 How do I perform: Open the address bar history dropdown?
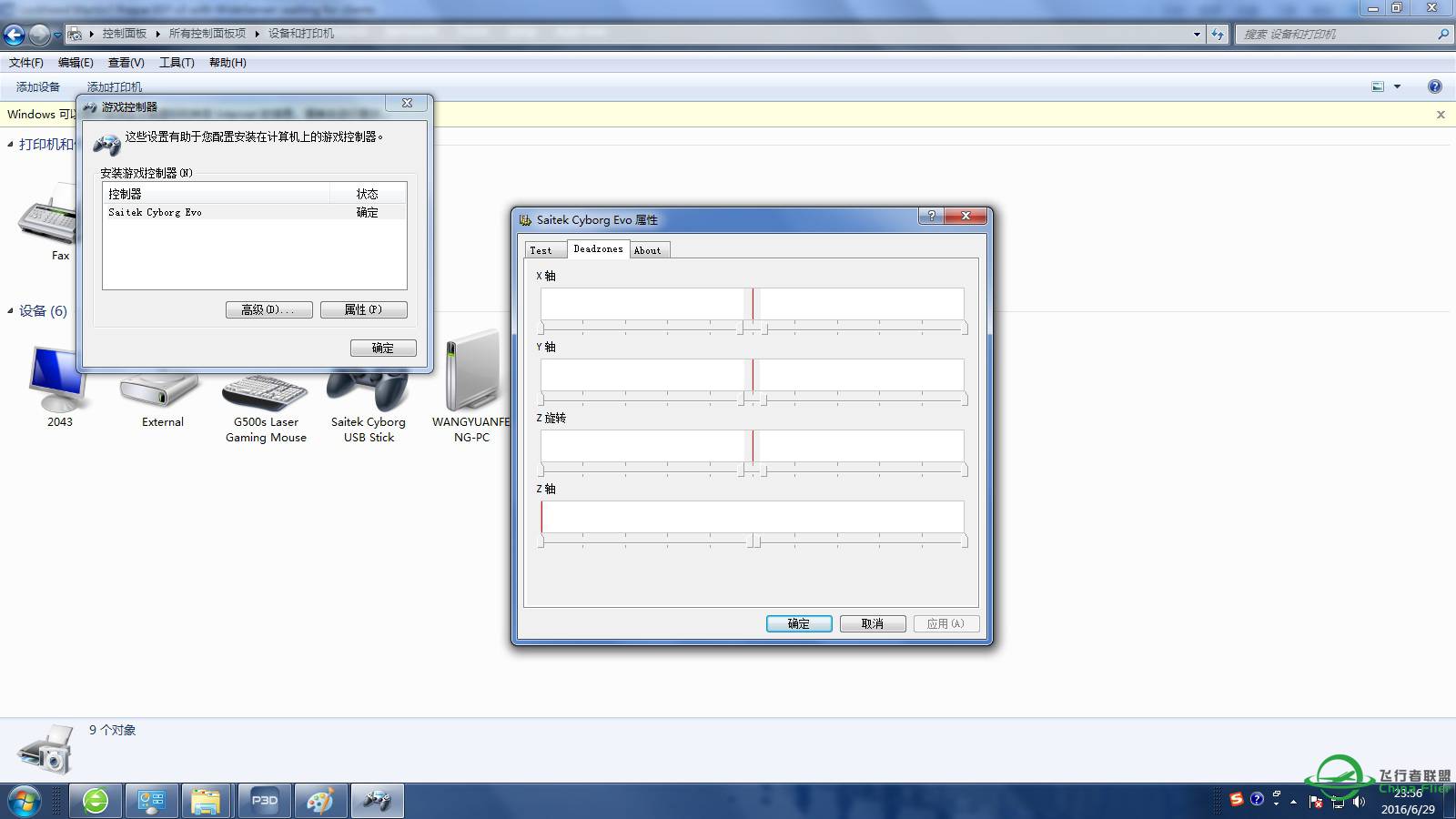pyautogui.click(x=1197, y=35)
